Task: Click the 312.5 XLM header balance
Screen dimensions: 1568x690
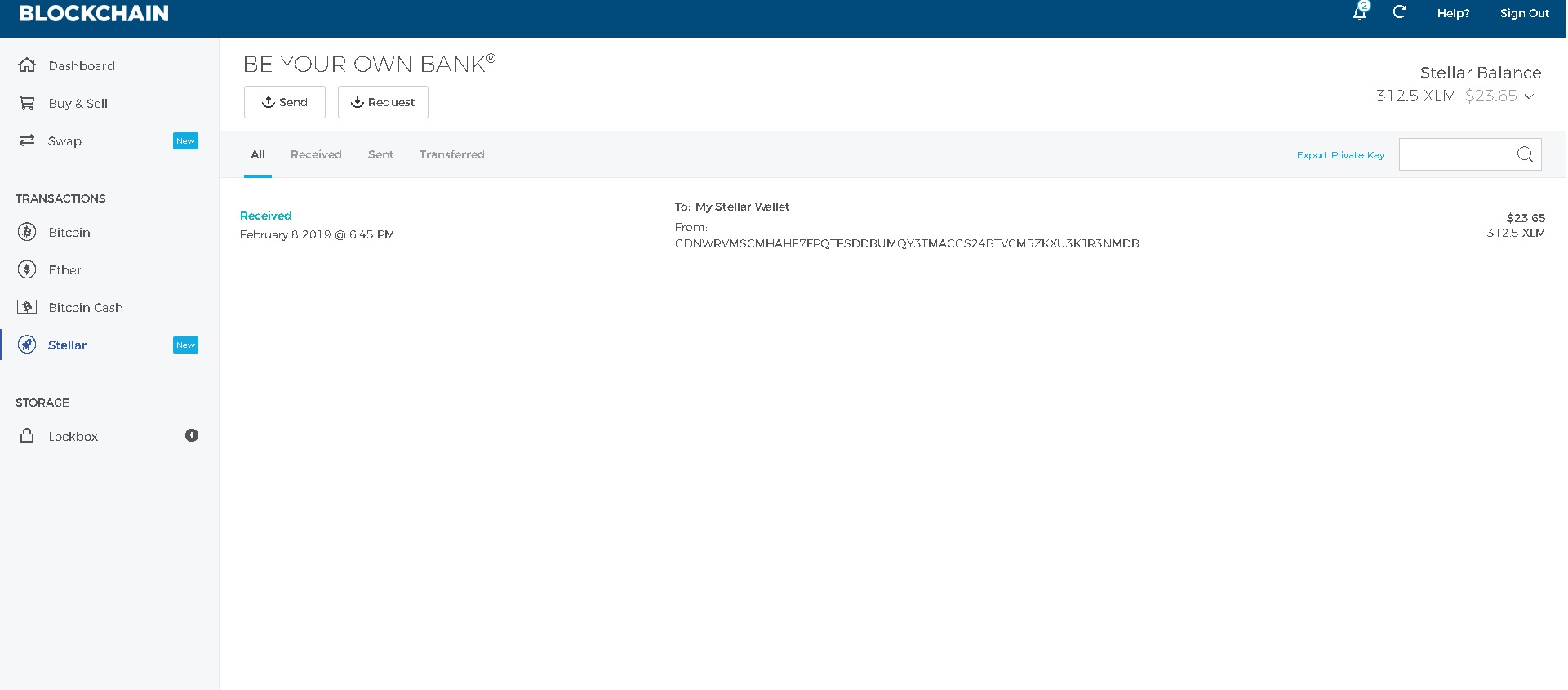Action: (x=1416, y=96)
